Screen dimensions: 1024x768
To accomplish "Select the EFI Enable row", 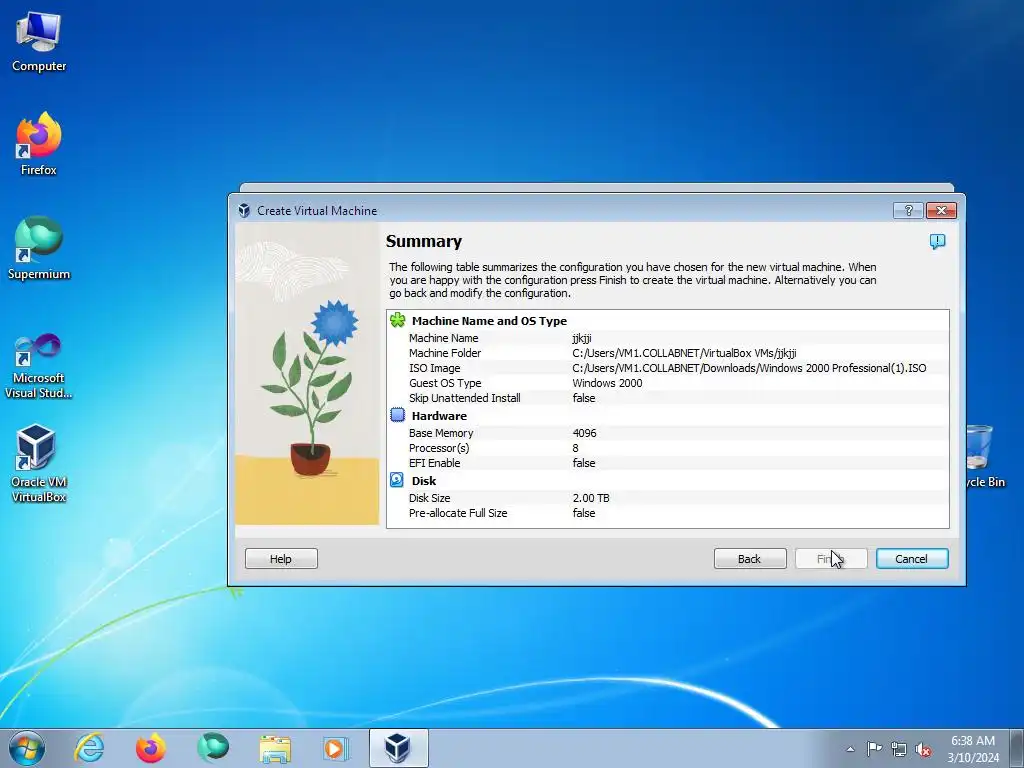I will click(x=667, y=463).
